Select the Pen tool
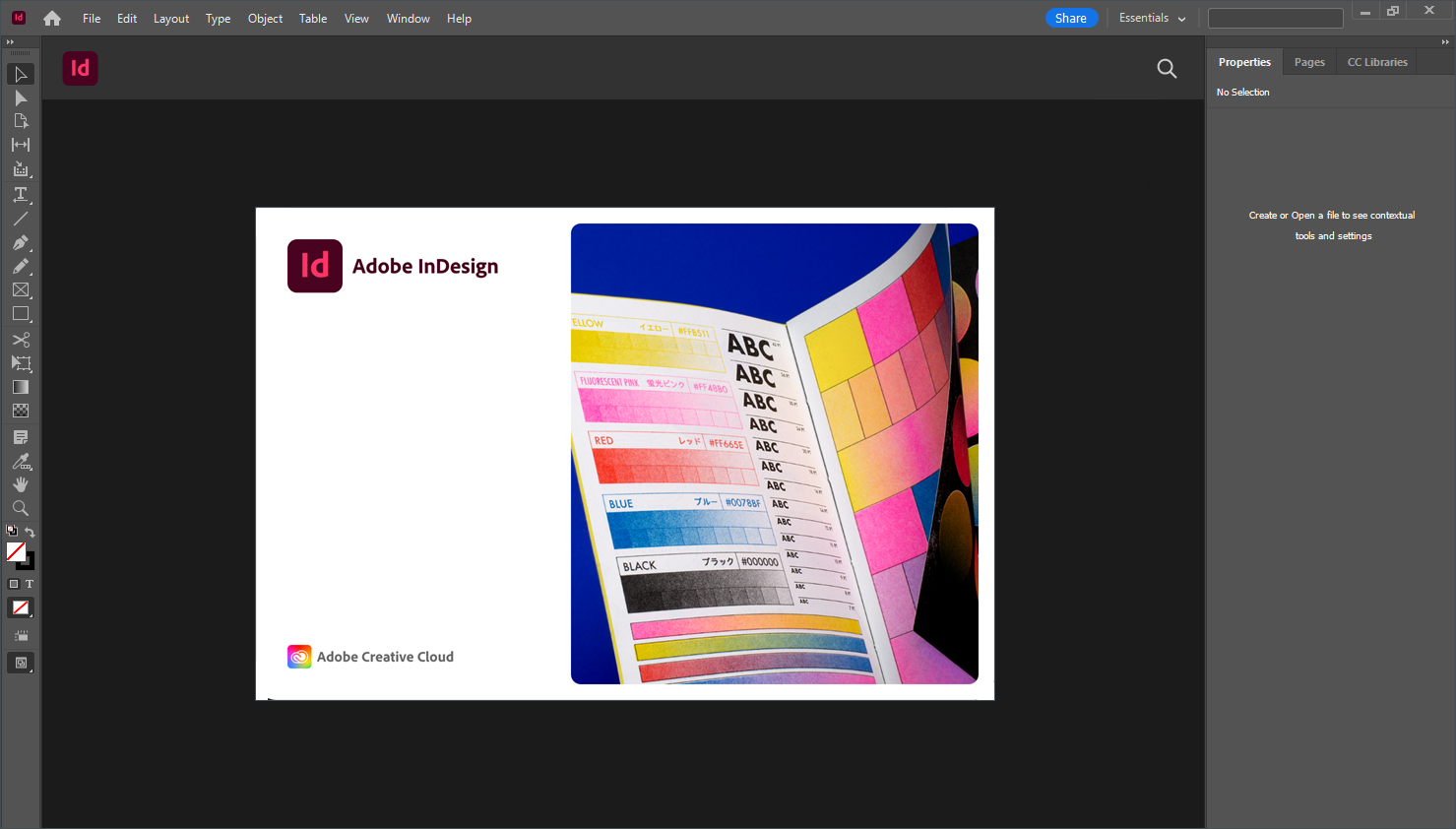1456x829 pixels. 21,242
